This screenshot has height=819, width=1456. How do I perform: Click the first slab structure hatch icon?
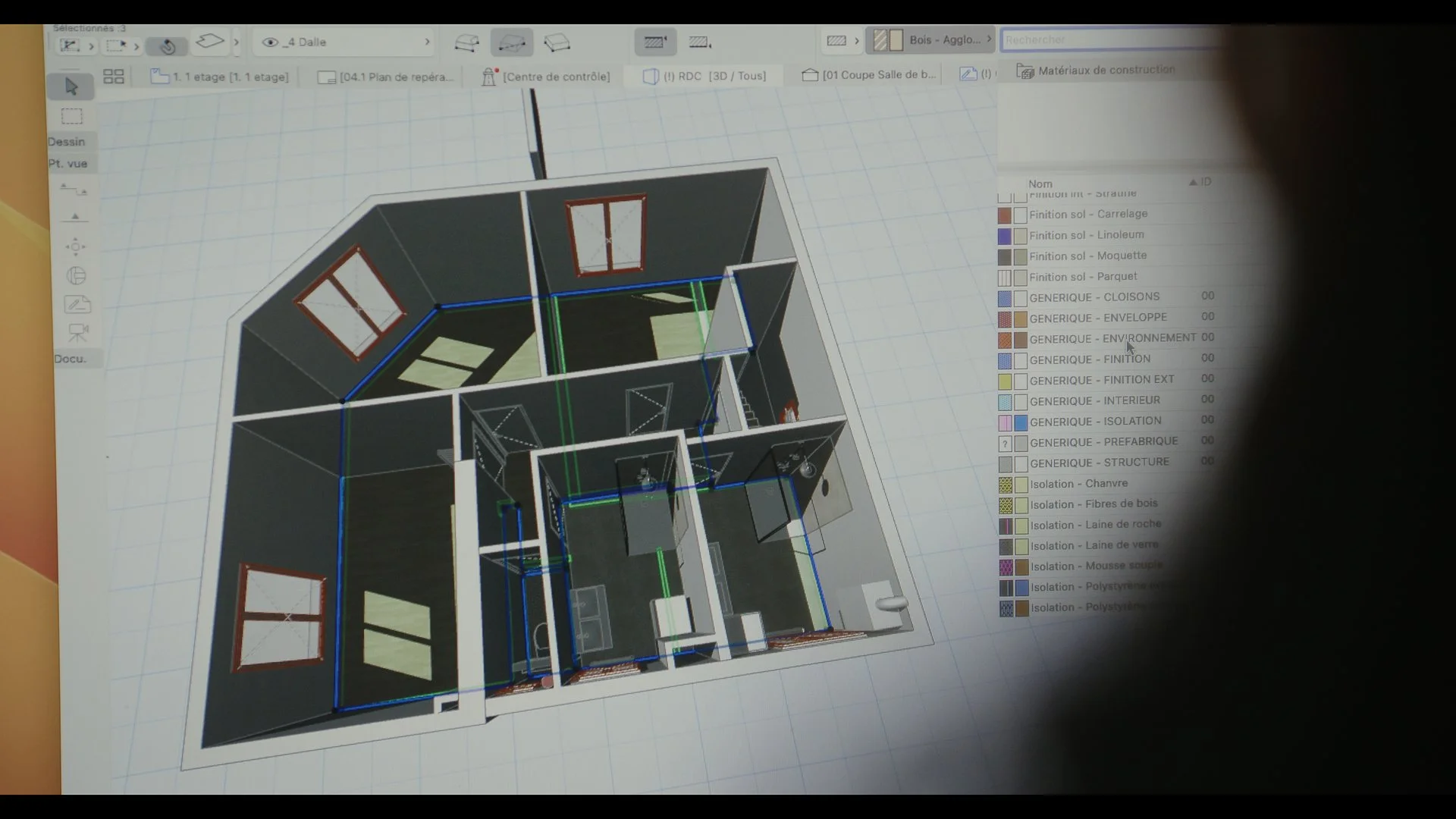(655, 42)
